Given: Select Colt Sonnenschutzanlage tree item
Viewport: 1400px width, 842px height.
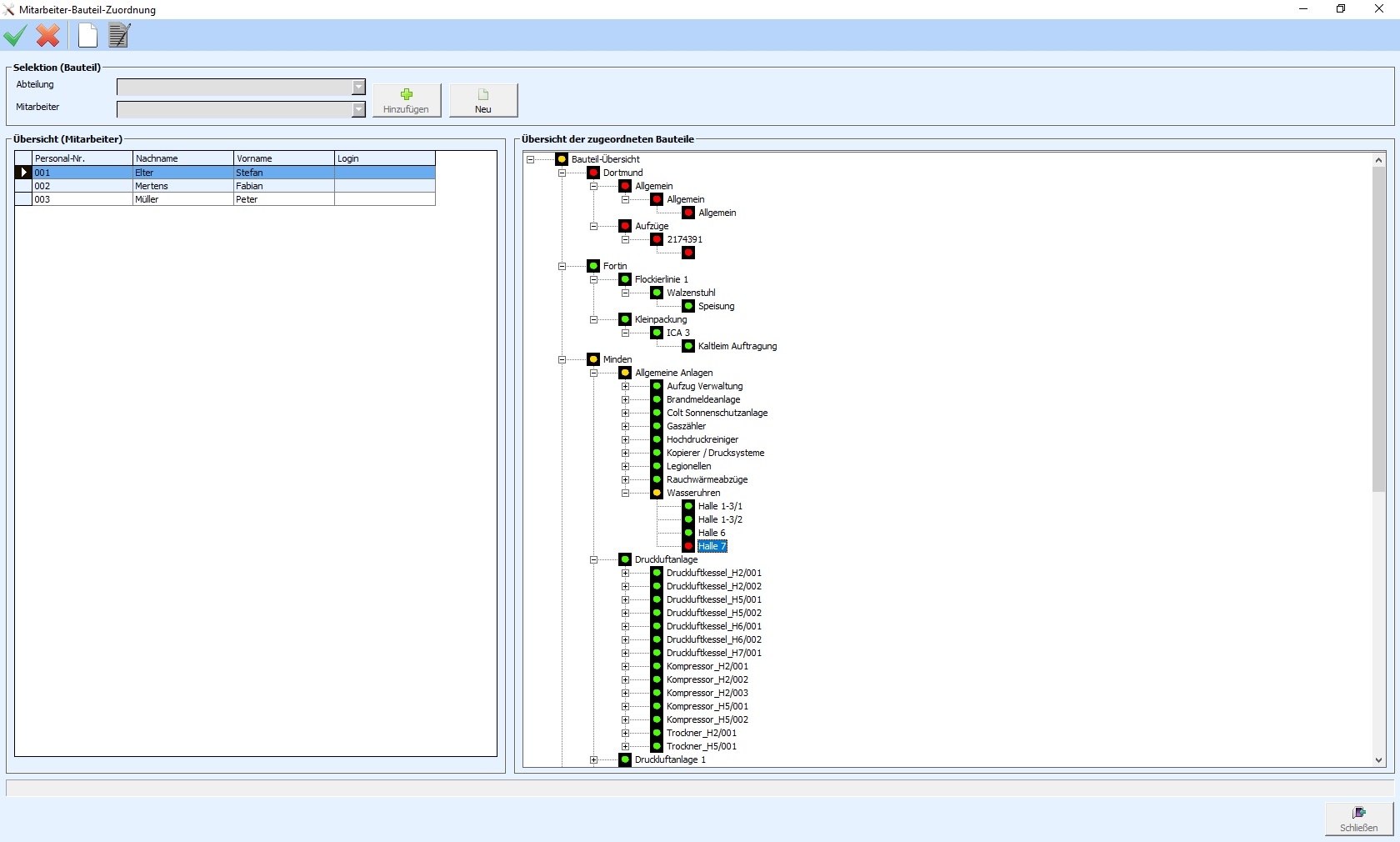Looking at the screenshot, I should (x=717, y=413).
